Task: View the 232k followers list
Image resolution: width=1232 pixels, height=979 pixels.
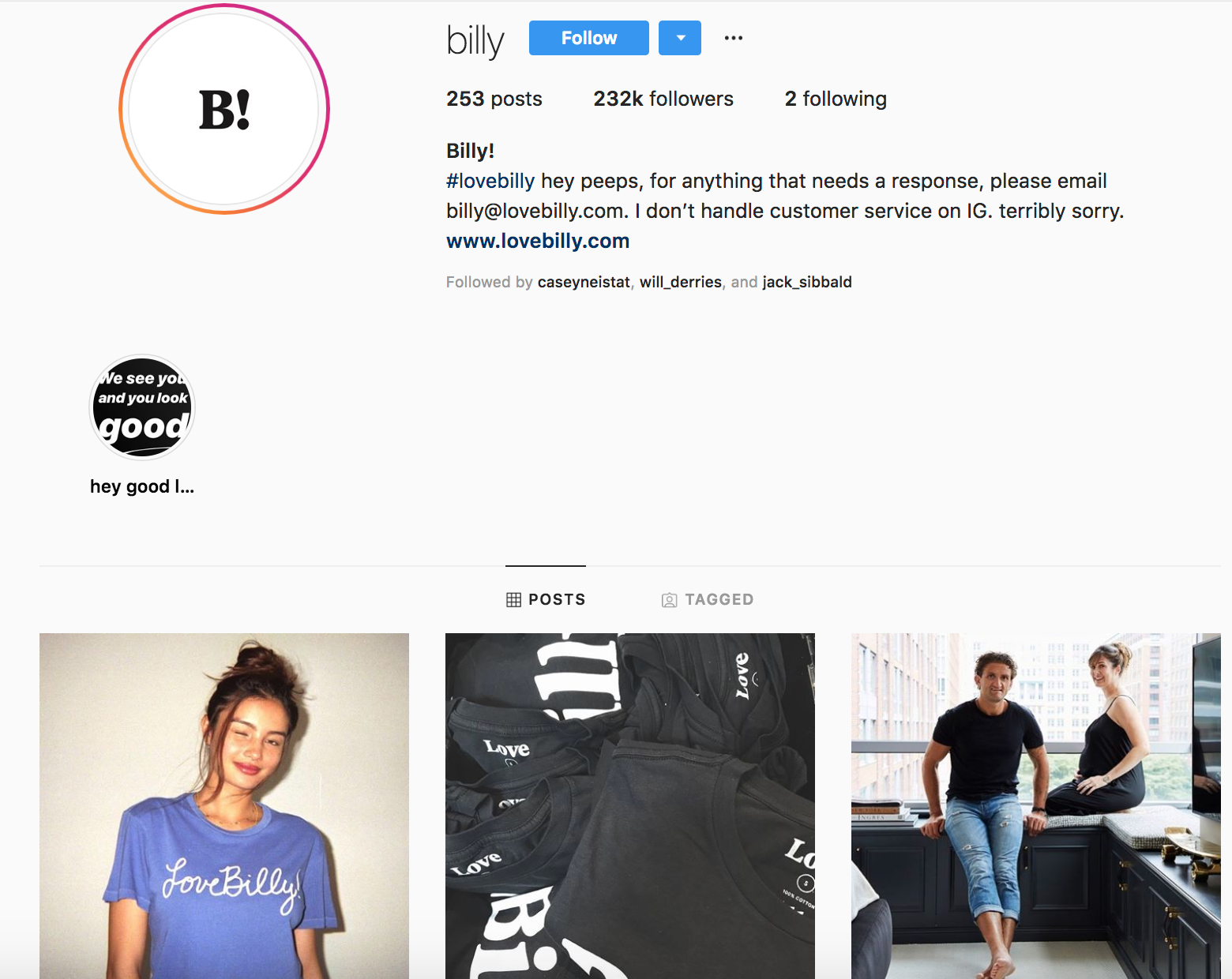Action: coord(663,99)
